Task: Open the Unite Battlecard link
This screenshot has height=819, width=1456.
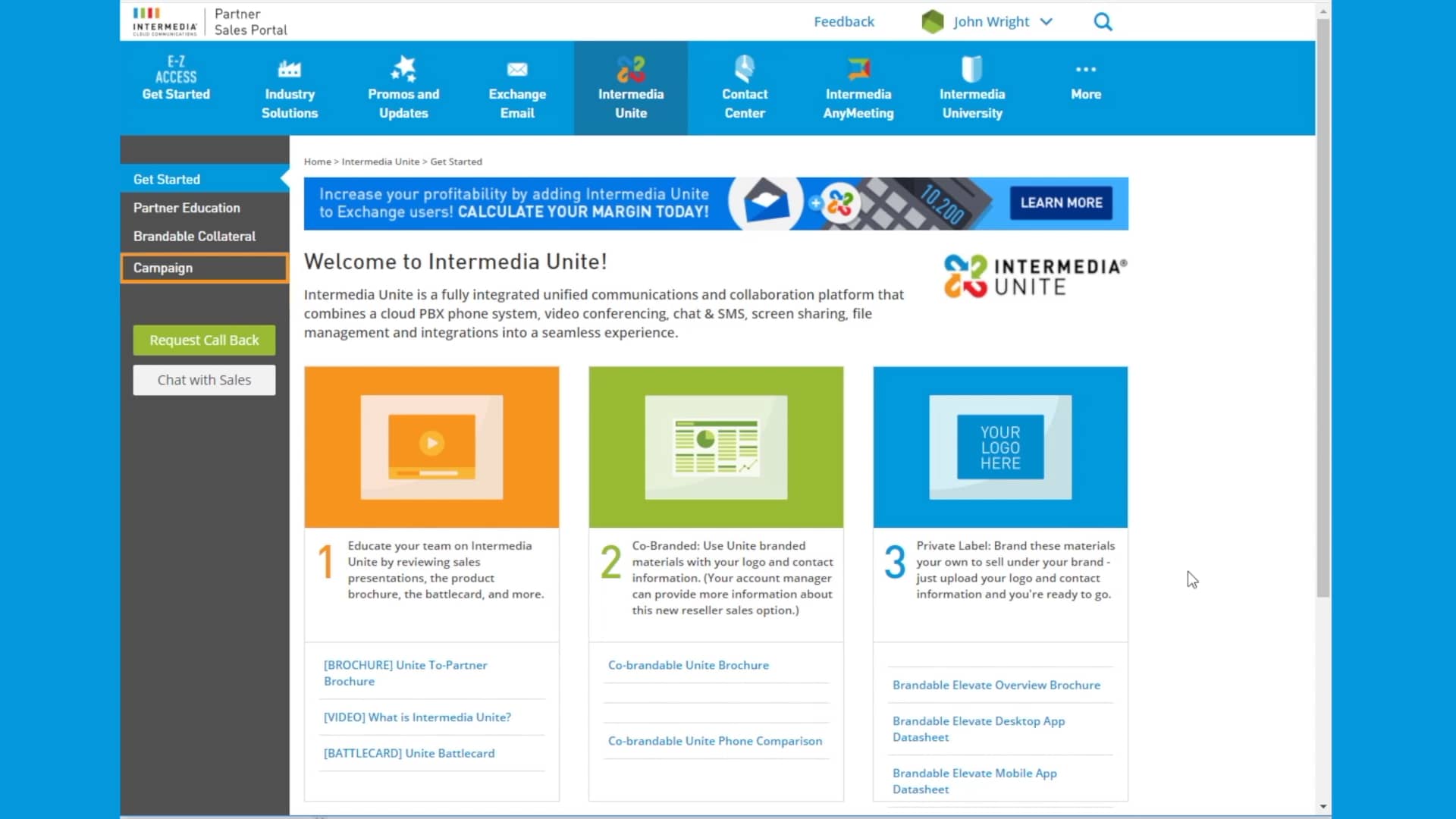Action: (x=409, y=753)
